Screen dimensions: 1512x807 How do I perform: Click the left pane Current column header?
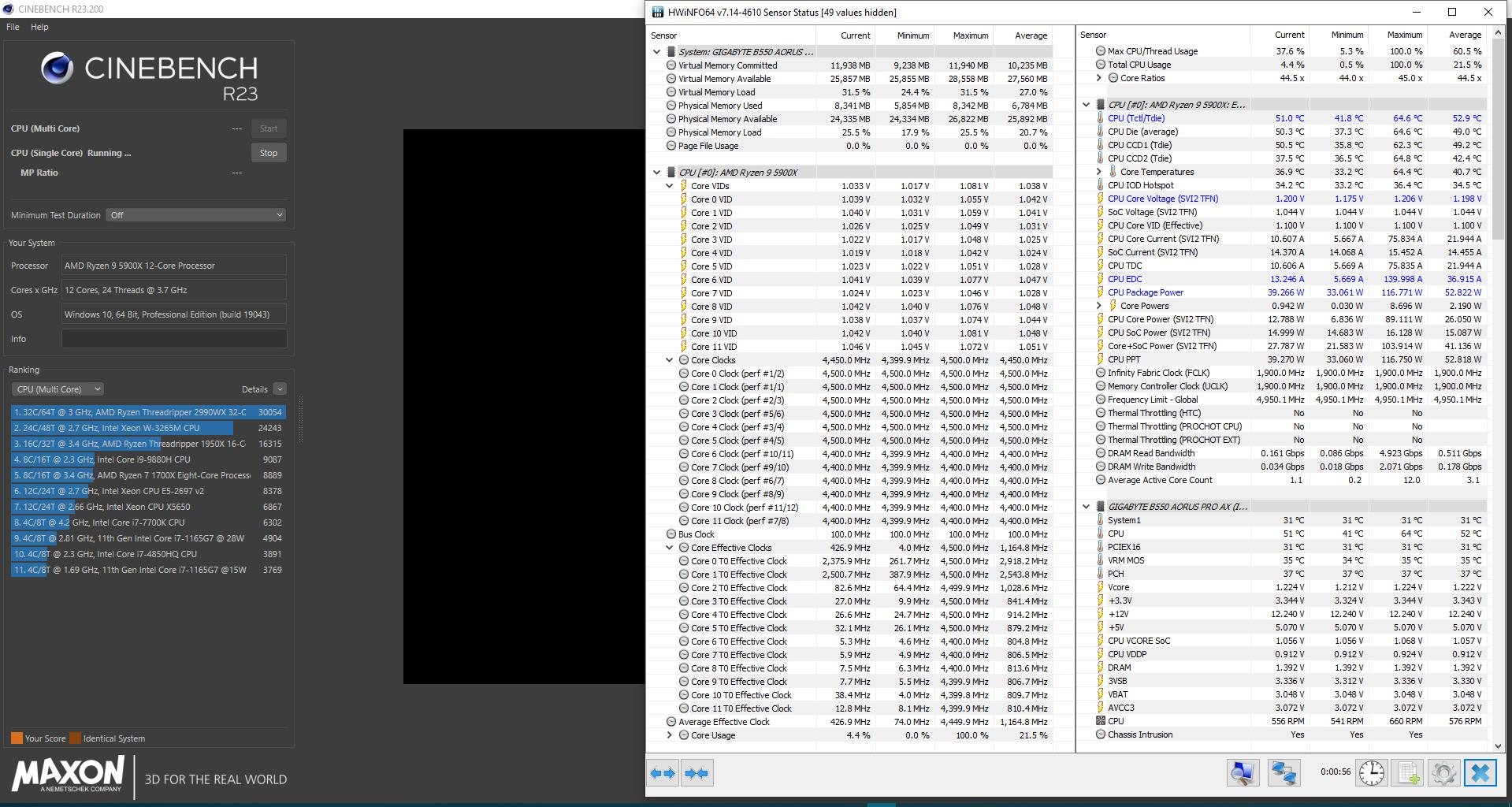845,35
